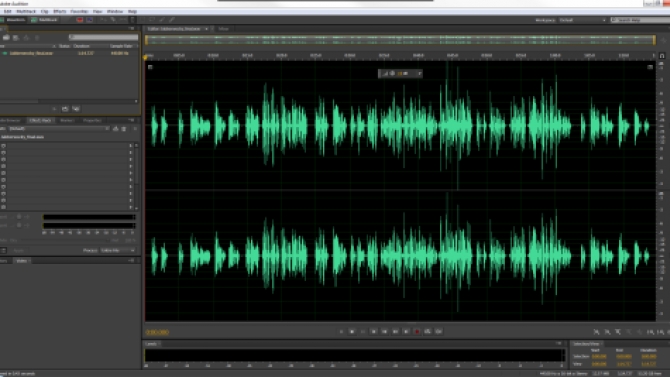Toggle Loop Playback in the Files panel

(65, 109)
